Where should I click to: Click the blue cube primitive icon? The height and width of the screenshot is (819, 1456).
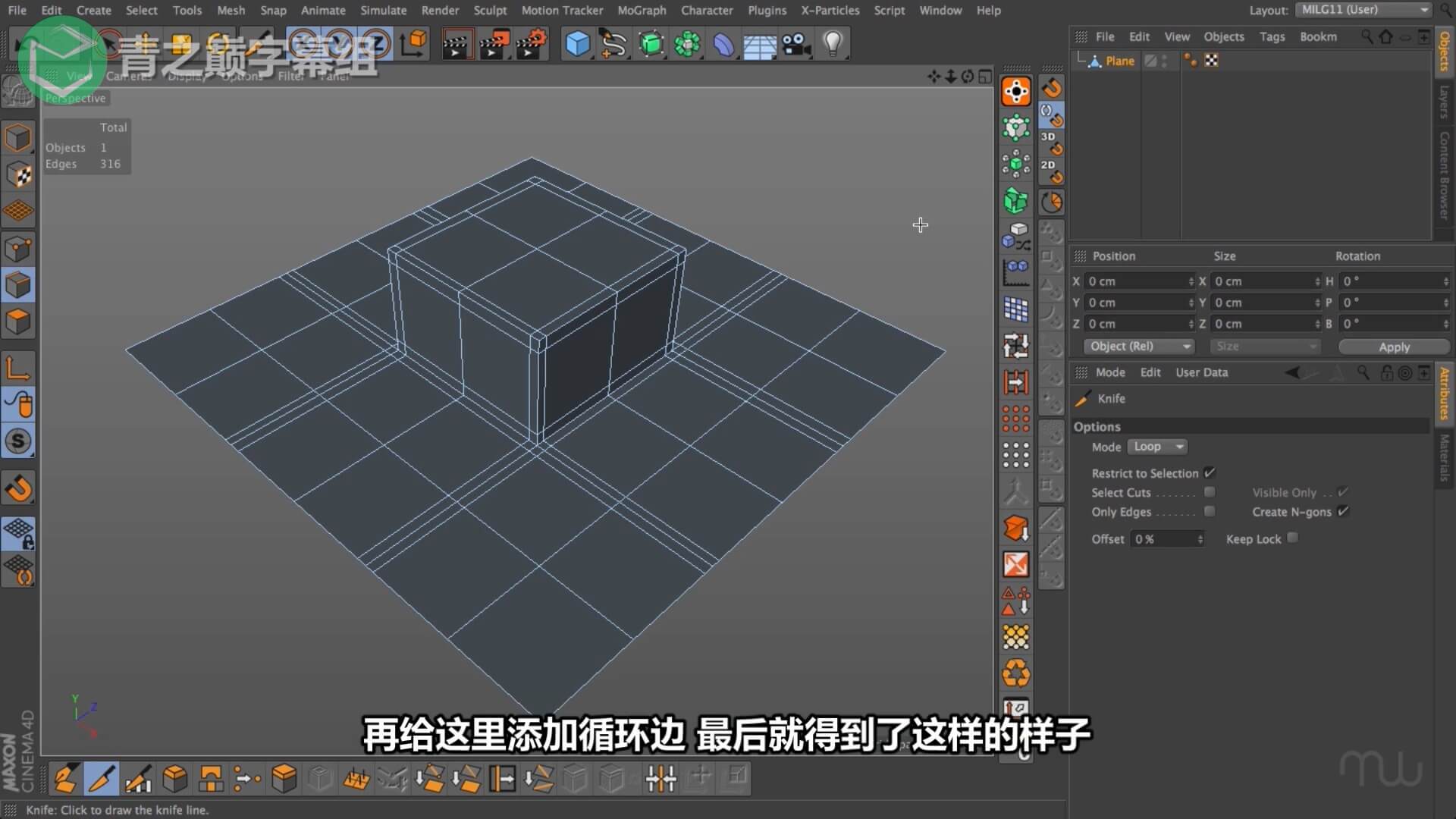578,43
